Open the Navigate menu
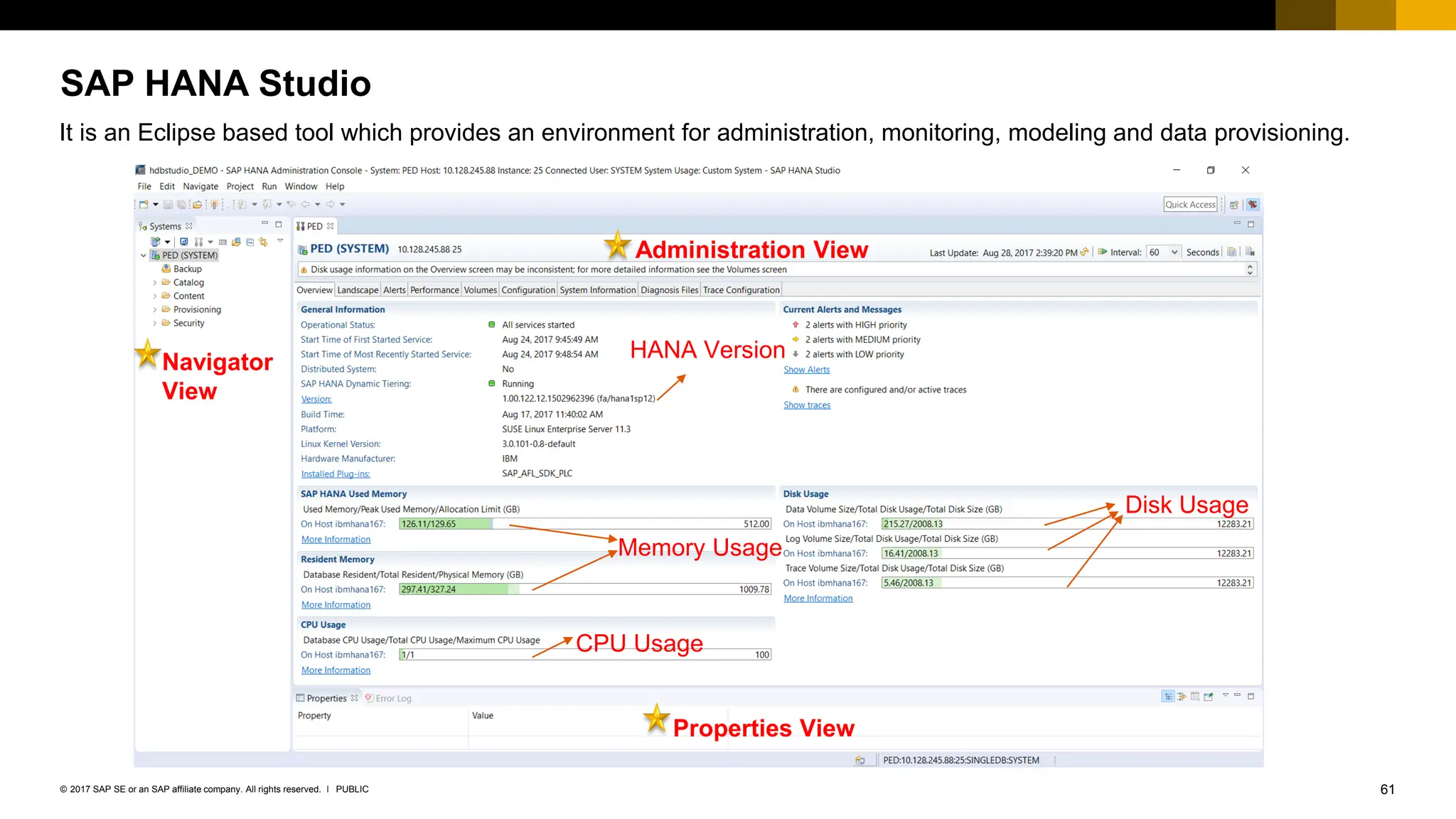This screenshot has height=819, width=1456. (x=200, y=186)
